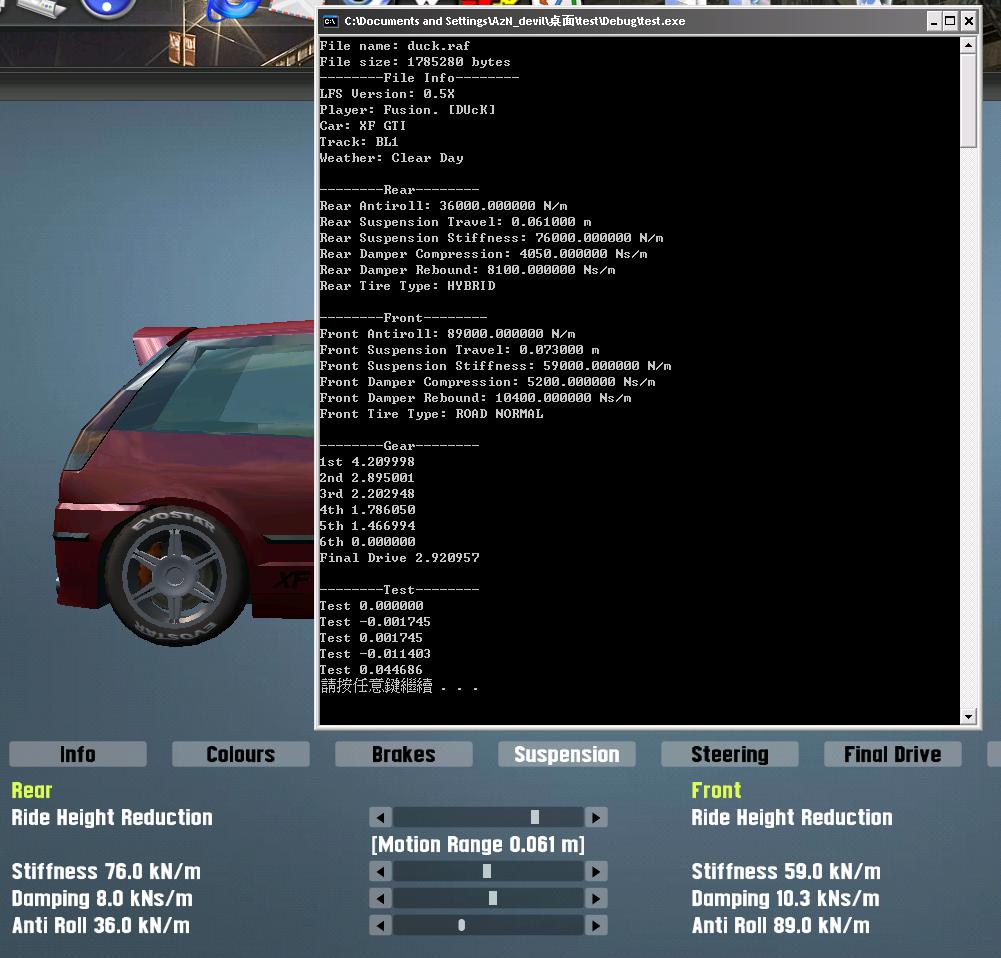
Task: Increase Damping with right arrow
Action: click(596, 899)
